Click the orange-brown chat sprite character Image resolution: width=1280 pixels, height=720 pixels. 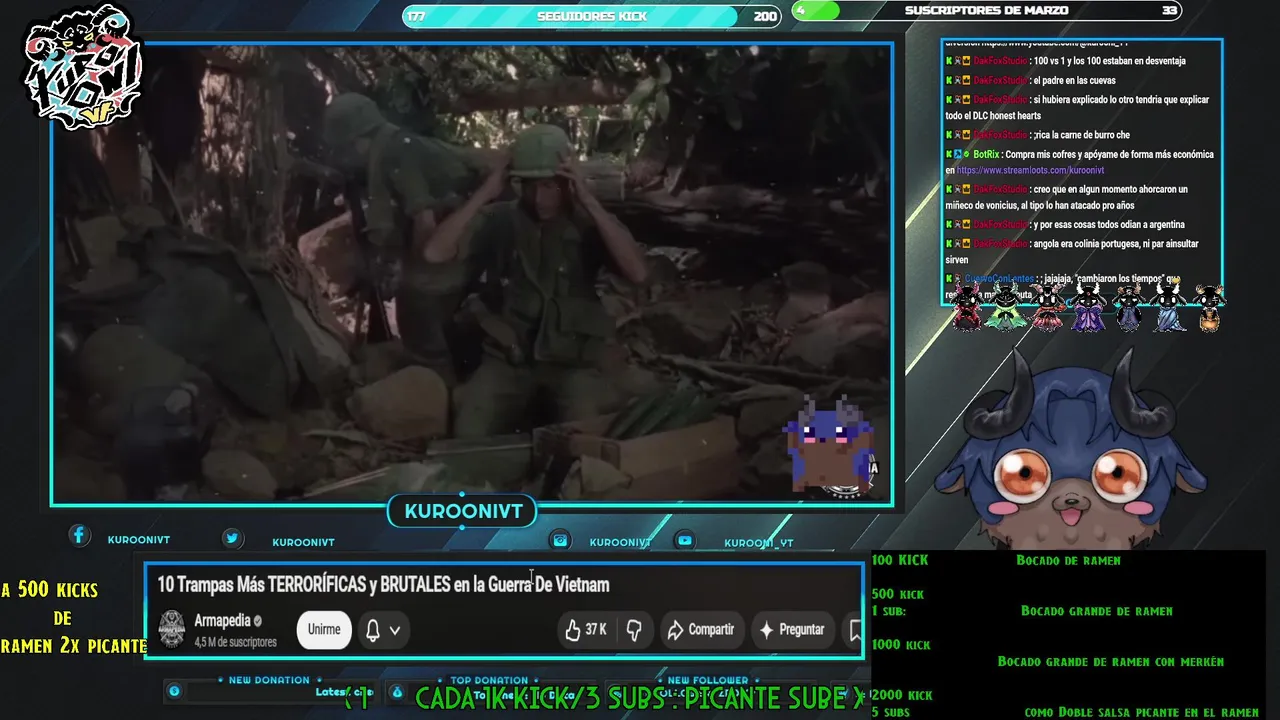(1209, 307)
